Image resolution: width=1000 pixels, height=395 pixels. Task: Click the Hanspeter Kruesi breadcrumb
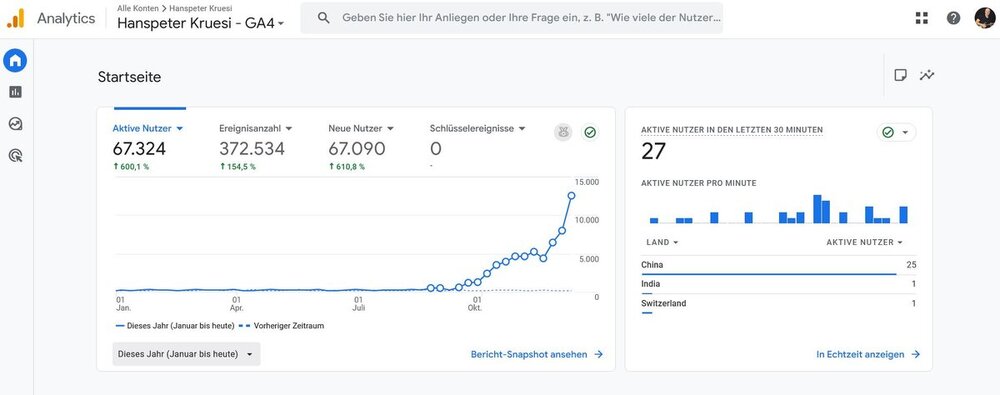pos(201,8)
